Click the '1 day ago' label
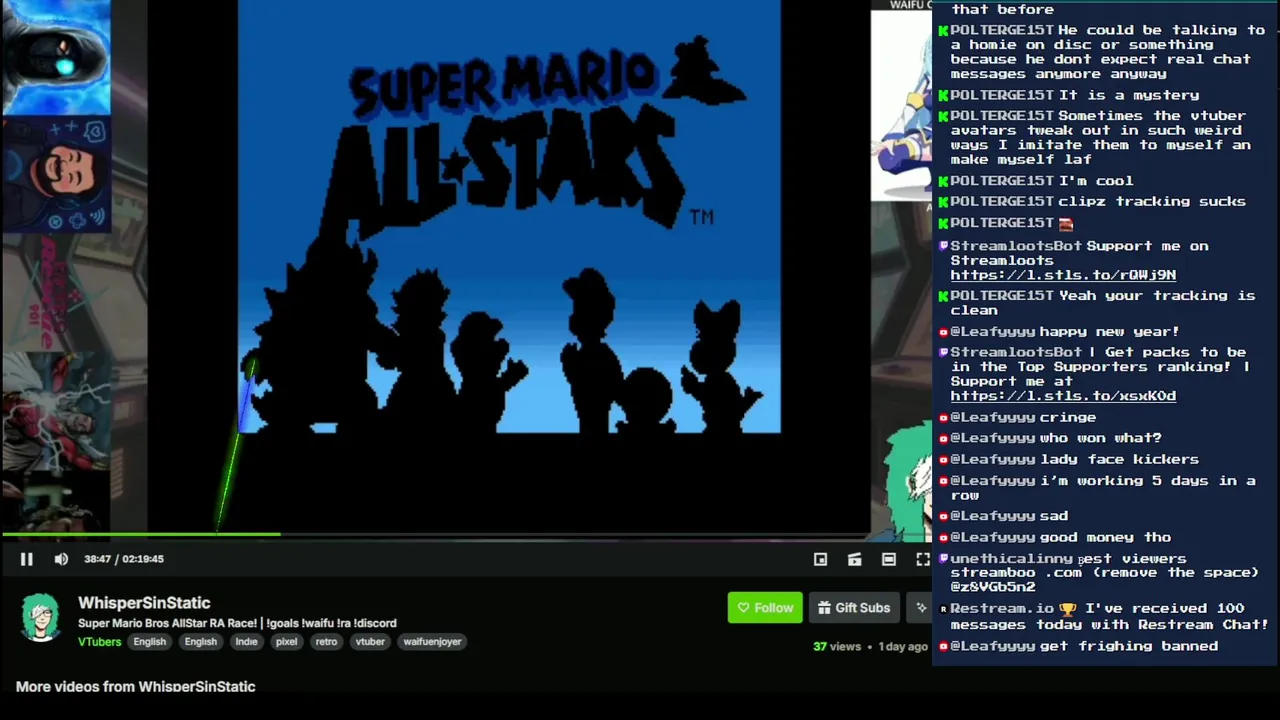The width and height of the screenshot is (1280, 720). (x=903, y=647)
